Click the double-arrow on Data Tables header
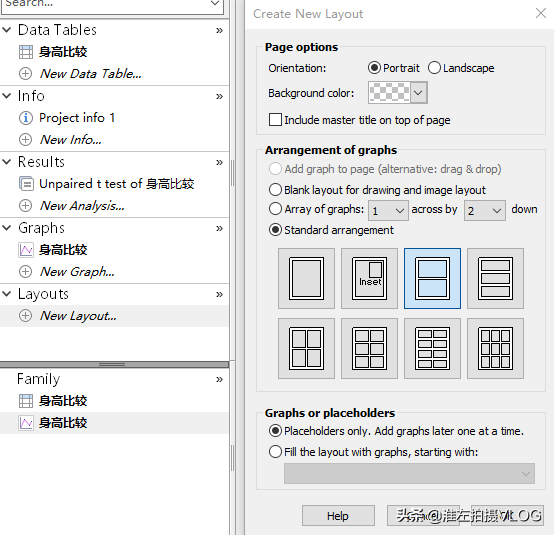This screenshot has width=554, height=535. (219, 30)
